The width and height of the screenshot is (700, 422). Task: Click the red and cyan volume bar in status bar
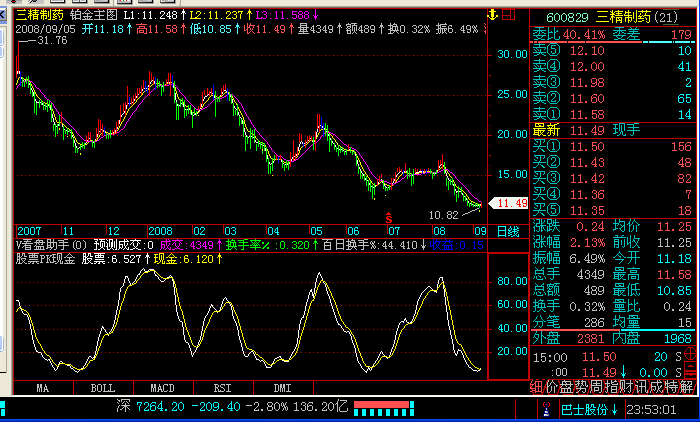point(384,408)
